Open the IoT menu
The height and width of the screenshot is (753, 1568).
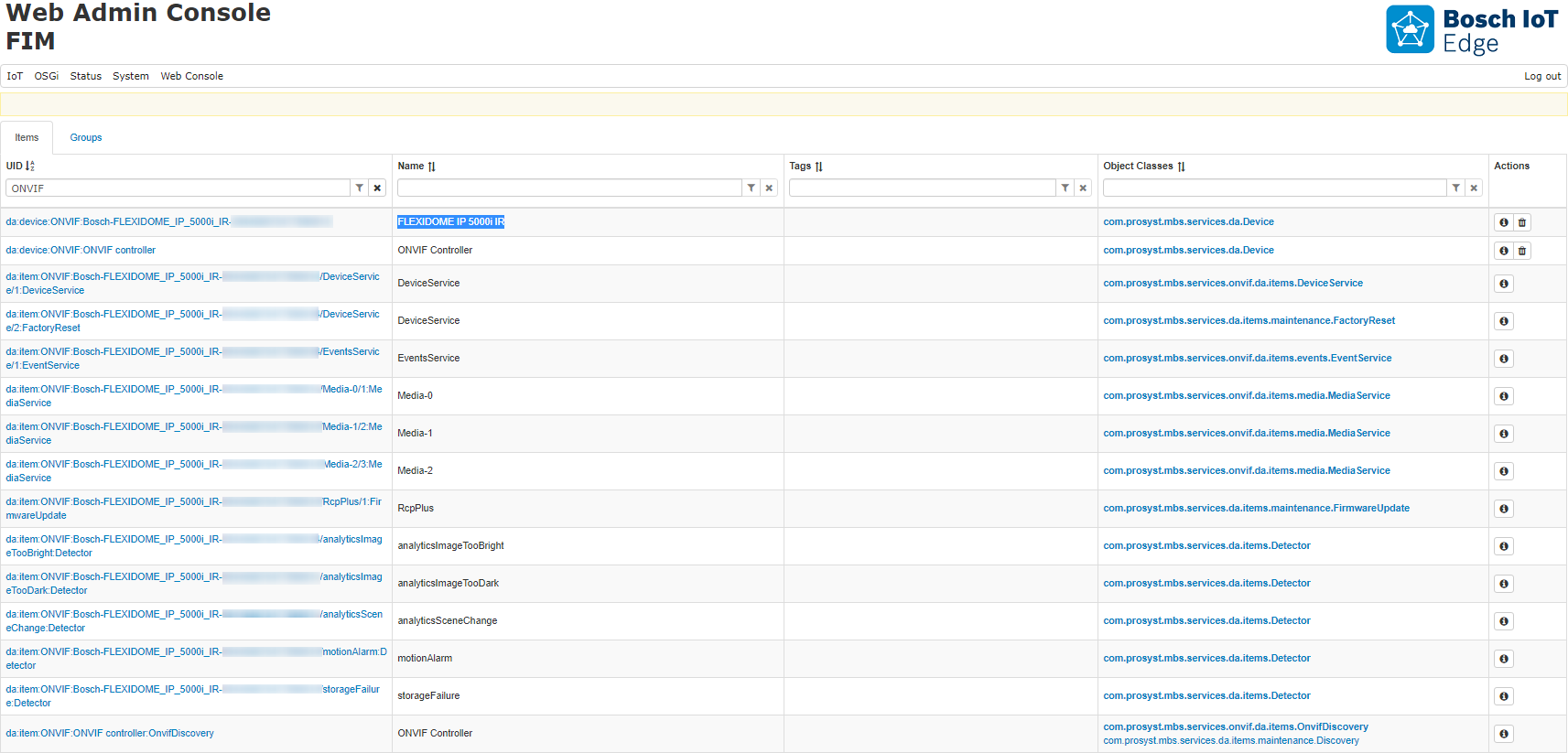(15, 76)
